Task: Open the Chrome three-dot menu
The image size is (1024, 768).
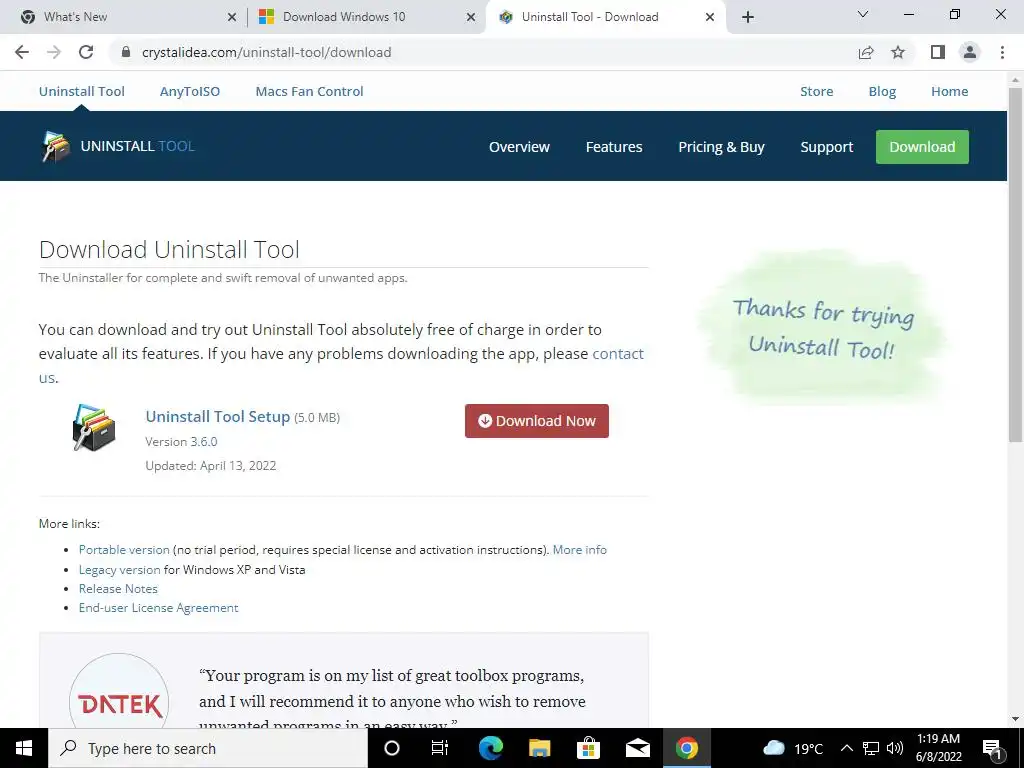Action: (1002, 52)
